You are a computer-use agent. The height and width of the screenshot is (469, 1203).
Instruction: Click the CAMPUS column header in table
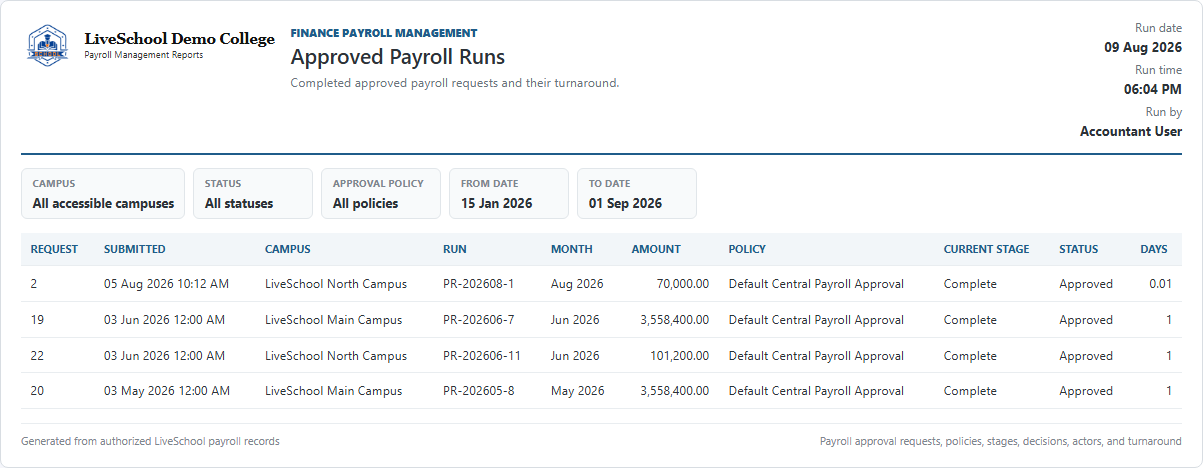tap(288, 249)
